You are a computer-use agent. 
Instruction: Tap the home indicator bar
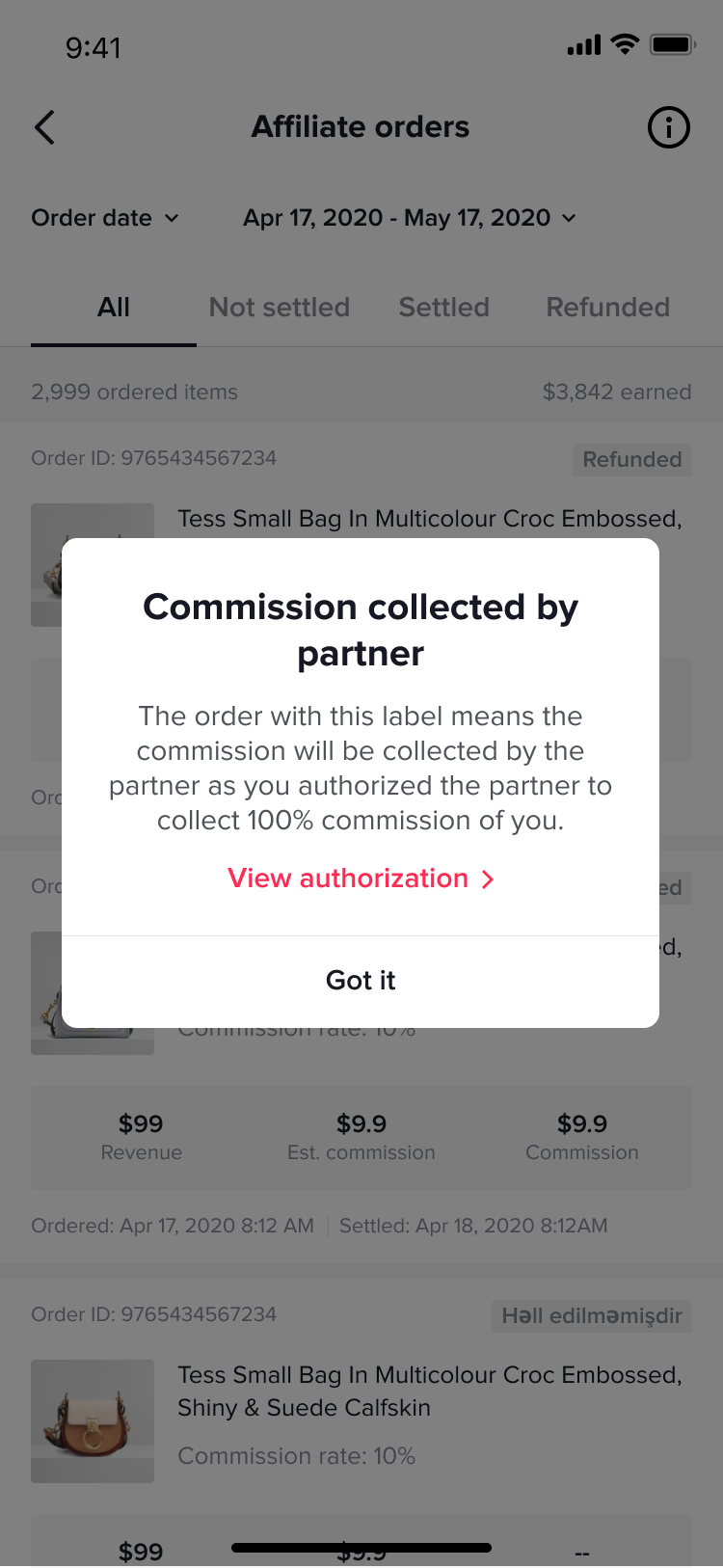pyautogui.click(x=361, y=1548)
